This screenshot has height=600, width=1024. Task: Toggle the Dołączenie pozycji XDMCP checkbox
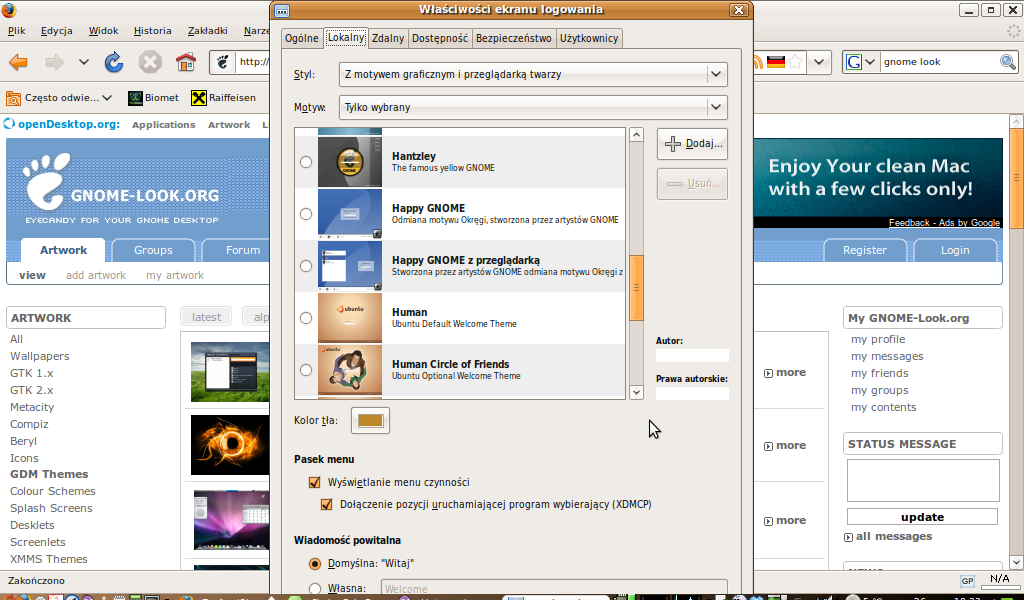pos(327,505)
